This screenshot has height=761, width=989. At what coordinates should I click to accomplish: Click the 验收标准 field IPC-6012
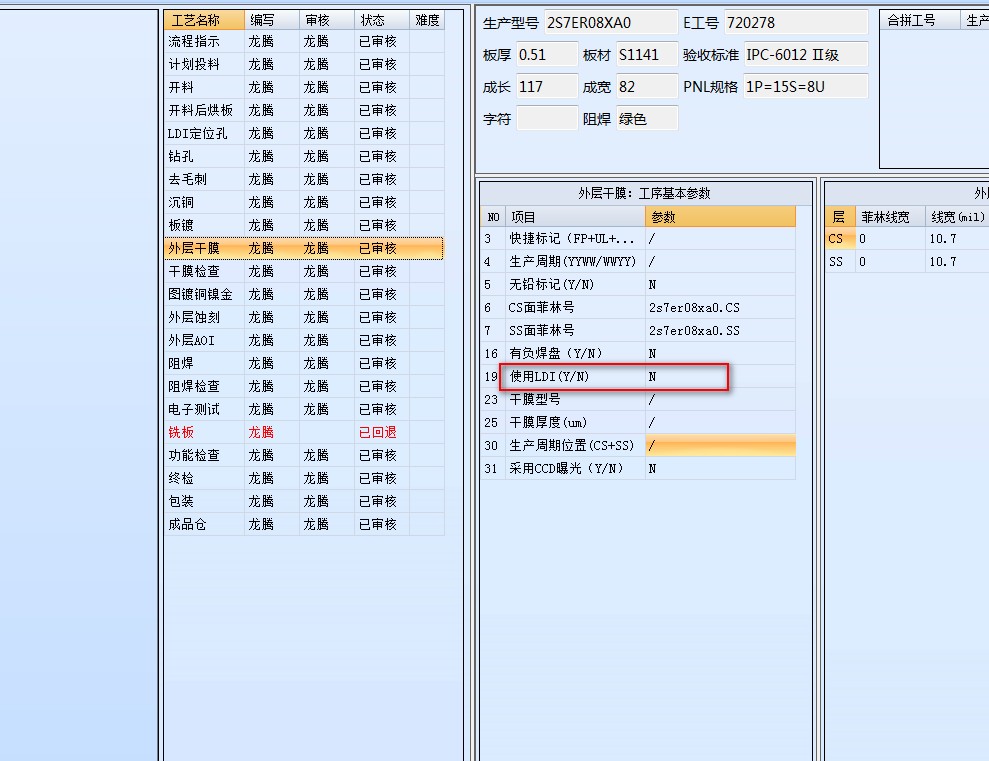click(x=806, y=55)
